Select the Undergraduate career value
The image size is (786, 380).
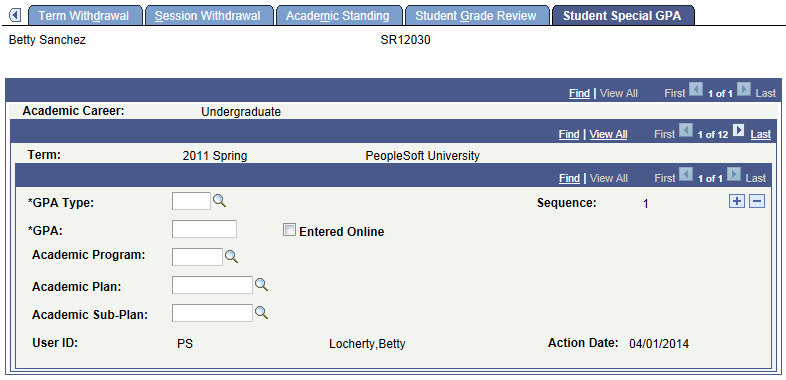click(241, 112)
